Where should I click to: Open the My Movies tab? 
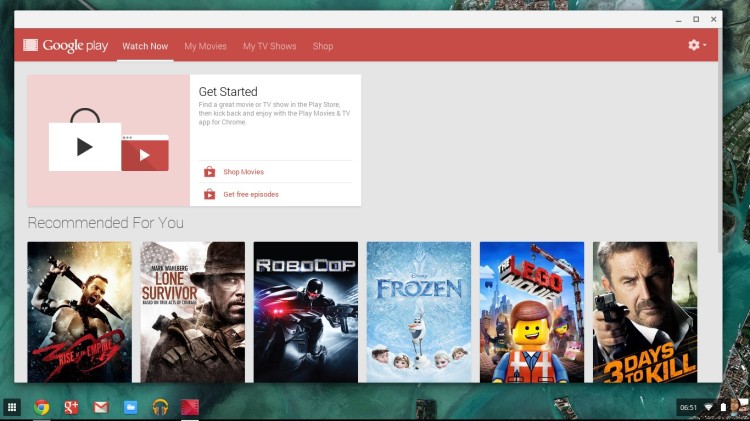coord(205,46)
